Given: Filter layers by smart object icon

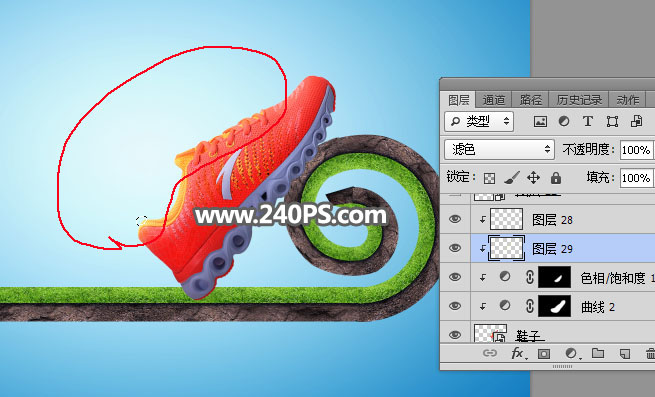Looking at the screenshot, I should pyautogui.click(x=637, y=122).
